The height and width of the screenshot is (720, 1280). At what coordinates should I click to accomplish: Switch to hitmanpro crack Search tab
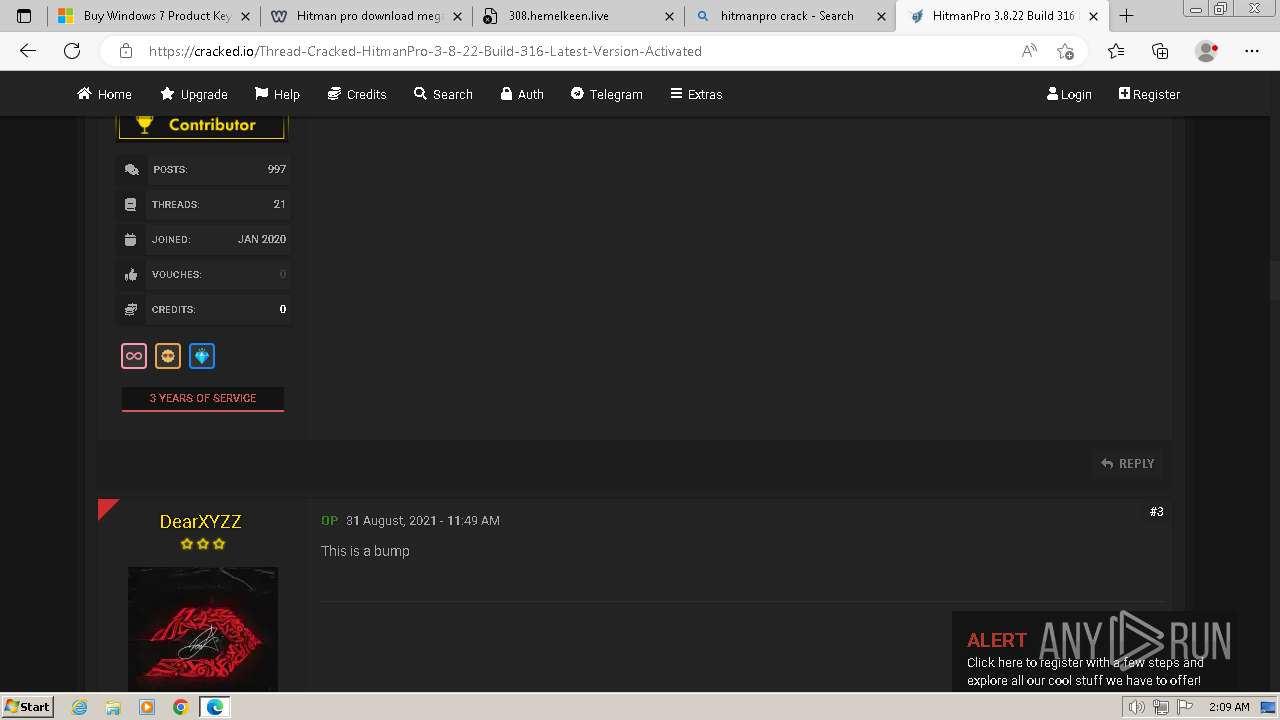click(790, 16)
